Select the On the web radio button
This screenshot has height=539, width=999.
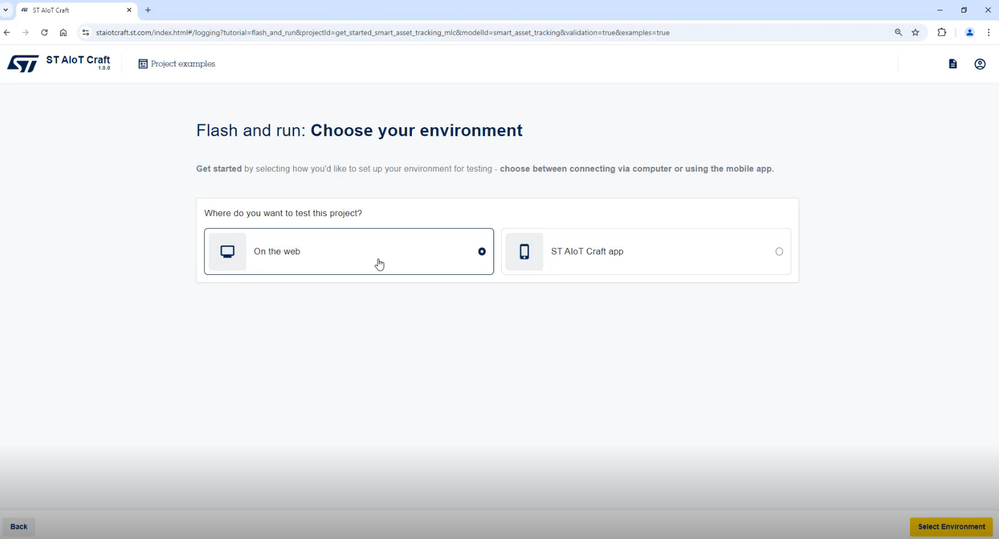[x=482, y=252]
